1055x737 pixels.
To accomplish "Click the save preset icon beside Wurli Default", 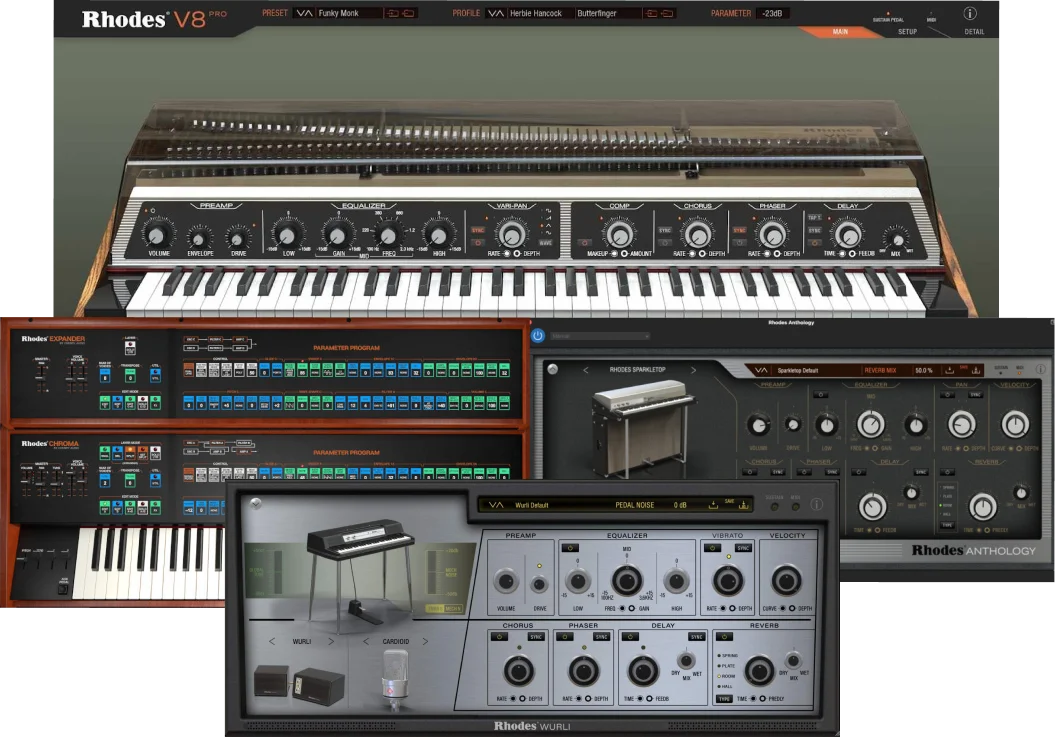I will point(745,504).
